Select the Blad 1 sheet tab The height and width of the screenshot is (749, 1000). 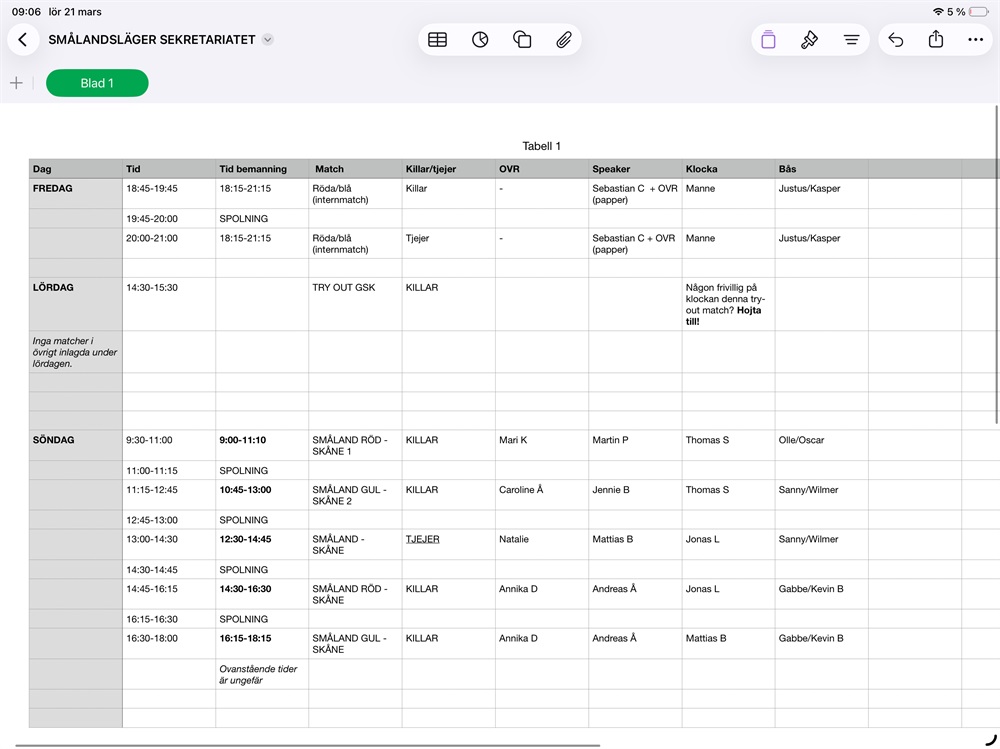pyautogui.click(x=97, y=83)
